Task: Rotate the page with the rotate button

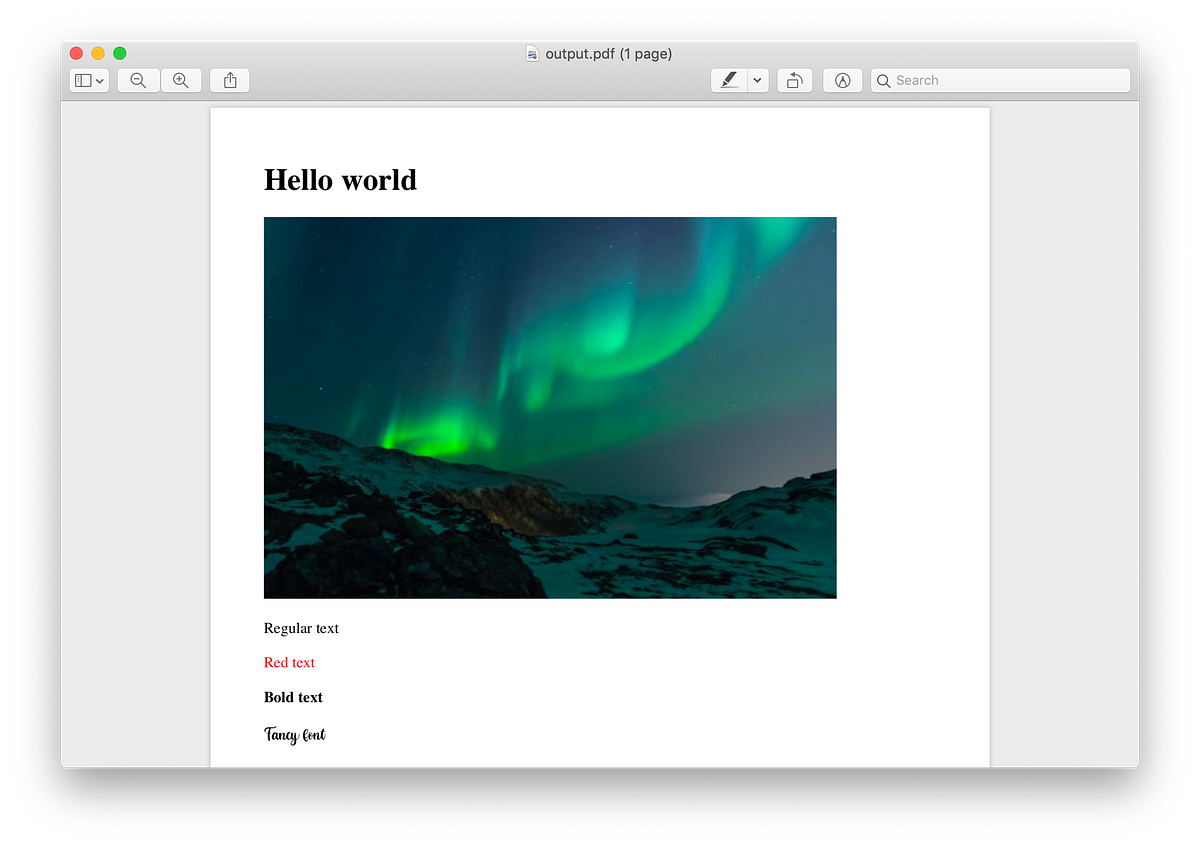Action: tap(794, 81)
